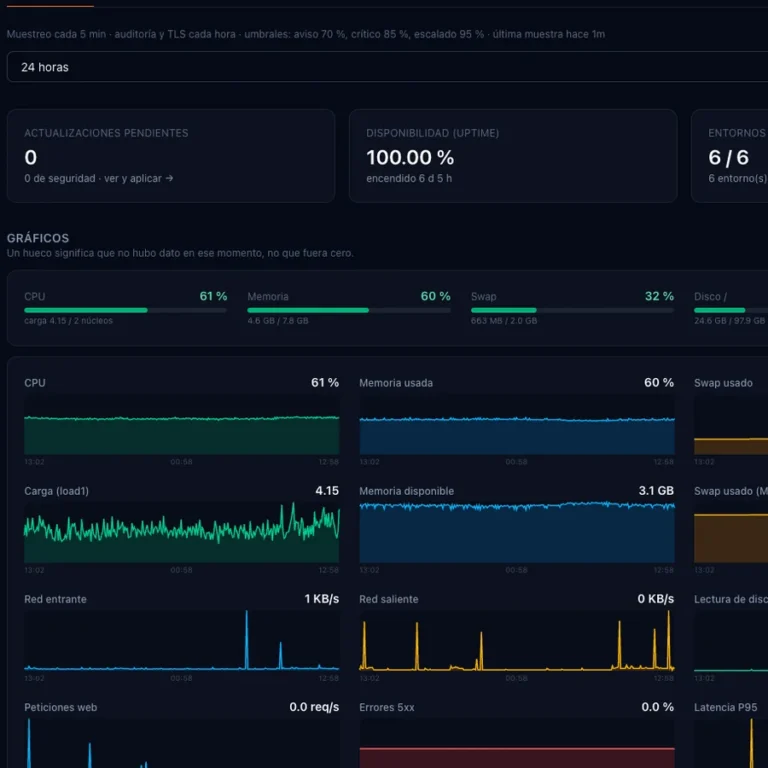The height and width of the screenshot is (768, 768).
Task: Select the Red saliente chart
Action: 517,640
